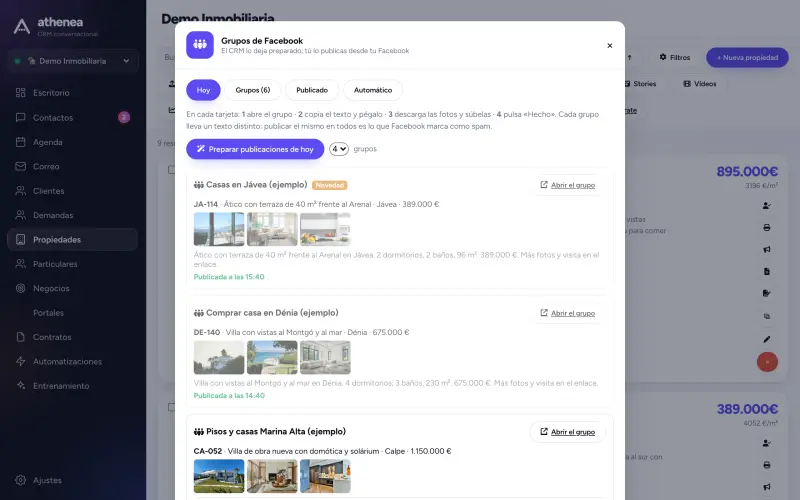Click the pencil edit icon on 895.000€ property
The image size is (800, 500).
(x=766, y=339)
